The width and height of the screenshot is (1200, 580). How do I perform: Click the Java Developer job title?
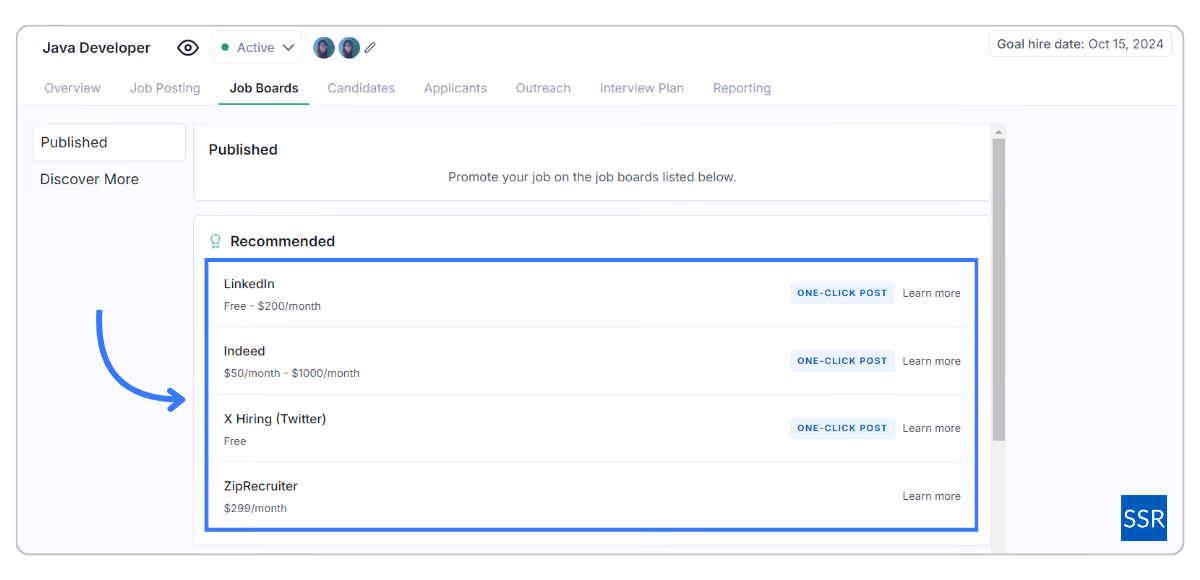(96, 48)
